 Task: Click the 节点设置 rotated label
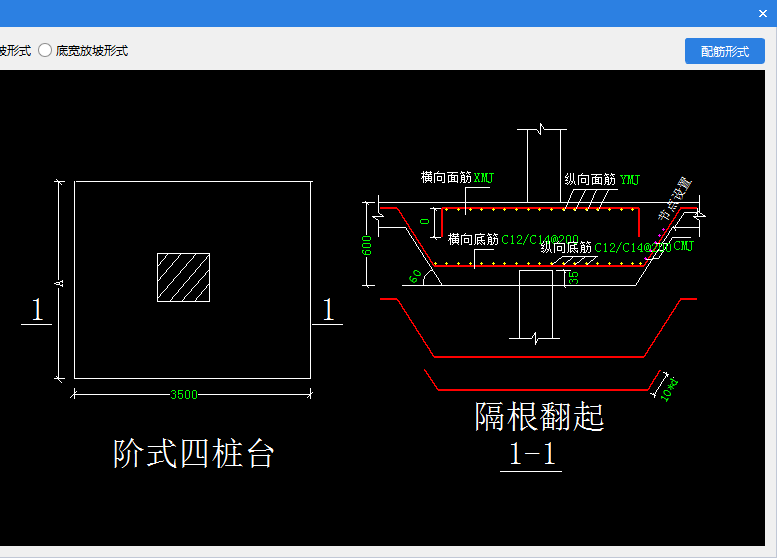[674, 199]
